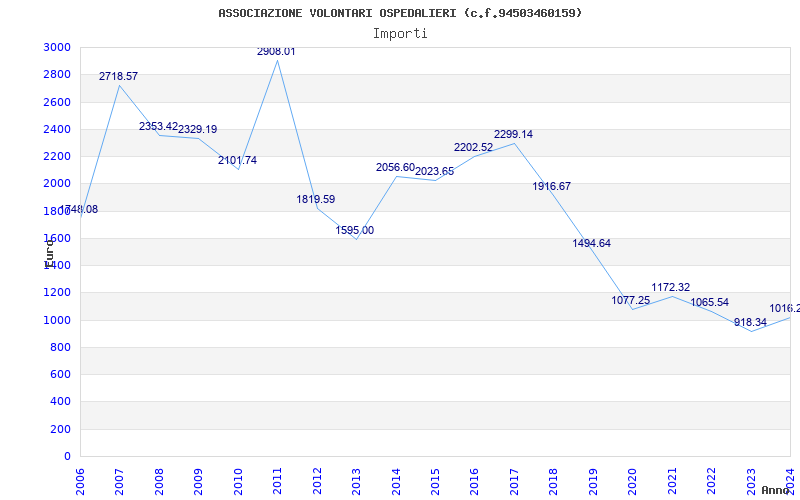Click the 800 y-axis tick label
800x500 pixels.
60,347
